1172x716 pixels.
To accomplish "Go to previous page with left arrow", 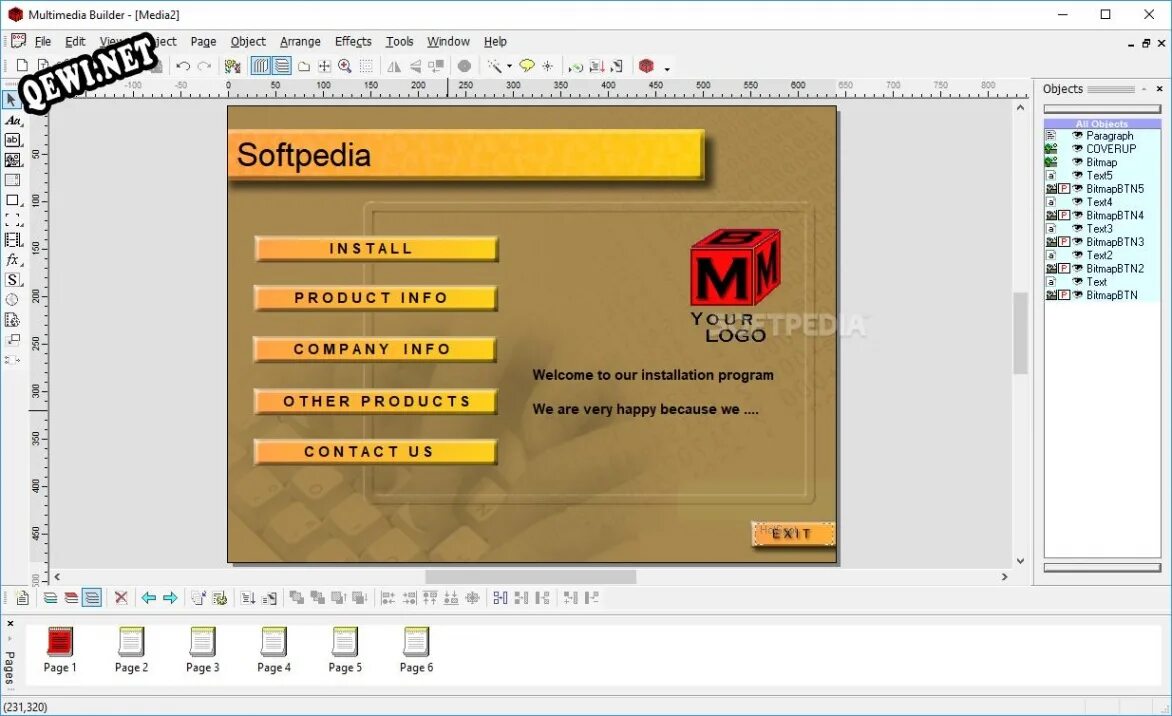I will pyautogui.click(x=149, y=598).
